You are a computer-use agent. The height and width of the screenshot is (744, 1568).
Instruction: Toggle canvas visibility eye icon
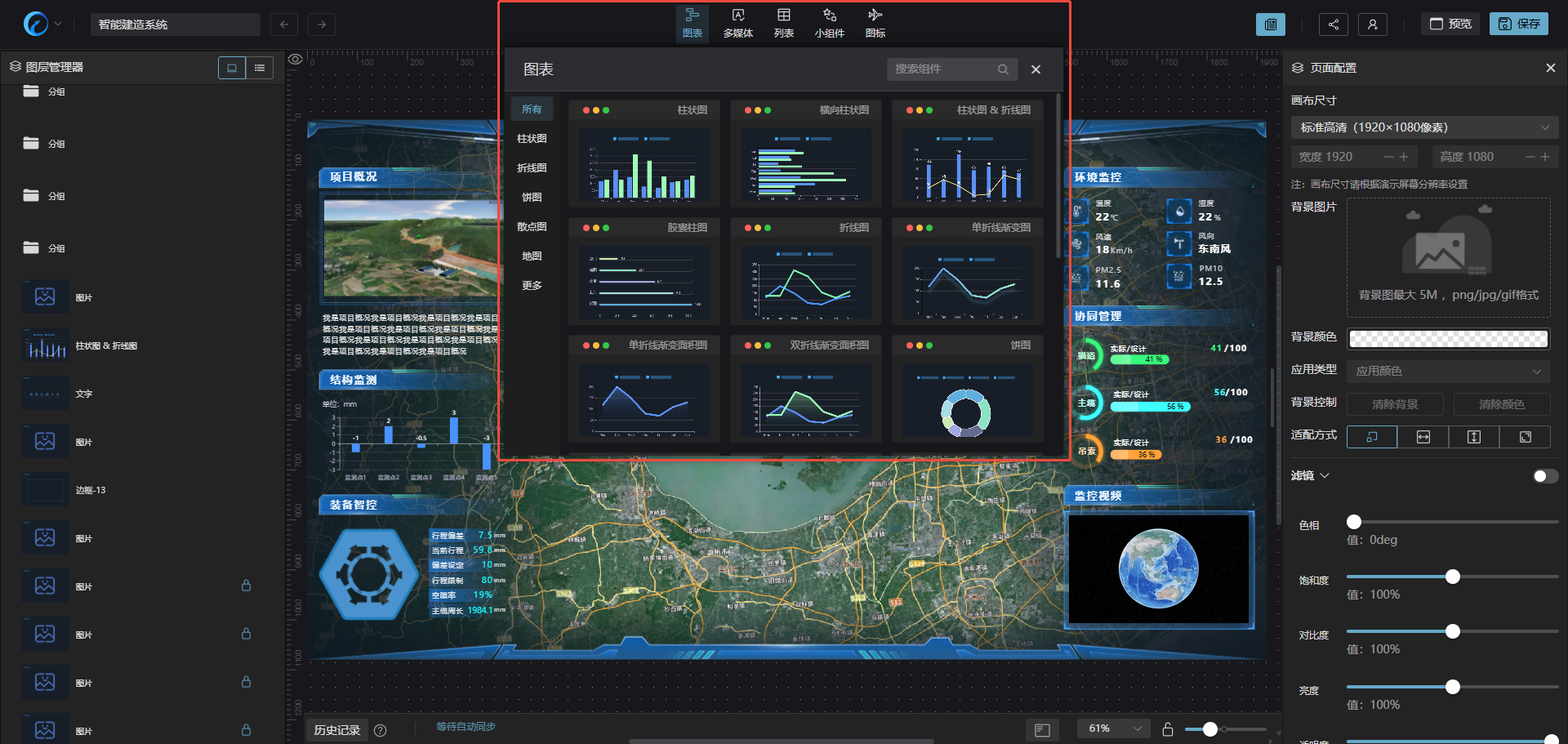point(296,59)
